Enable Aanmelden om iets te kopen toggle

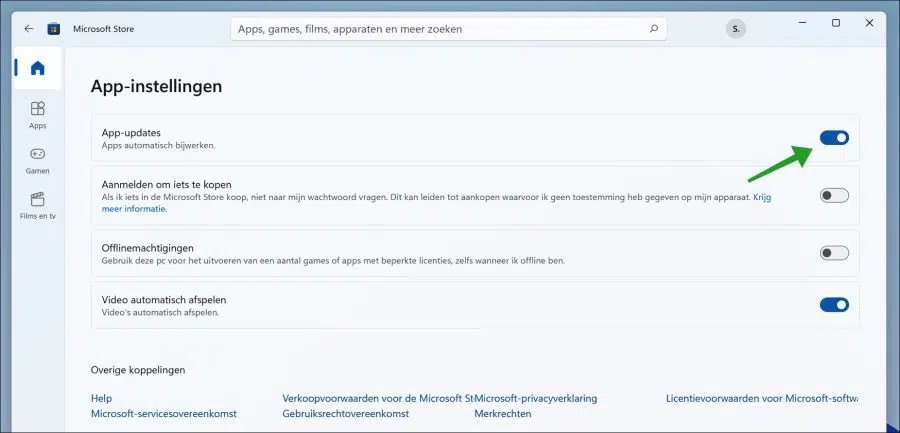(834, 196)
